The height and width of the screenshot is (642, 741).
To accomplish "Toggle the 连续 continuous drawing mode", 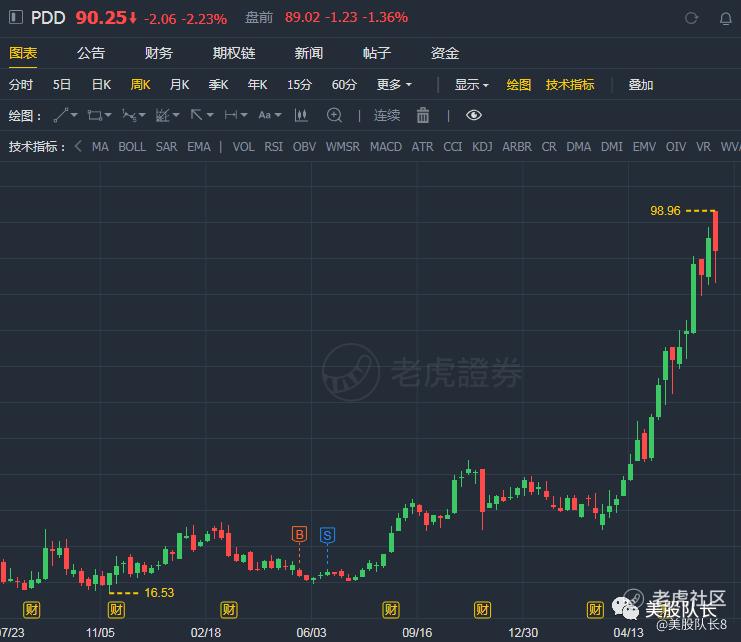I will point(387,115).
